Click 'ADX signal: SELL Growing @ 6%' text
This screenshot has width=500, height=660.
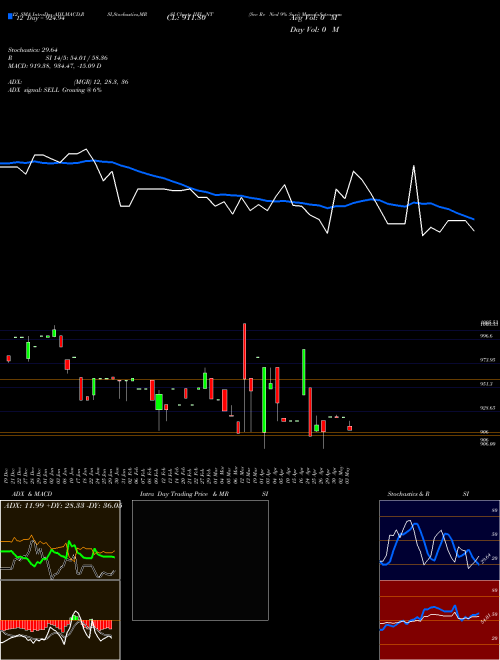click(x=55, y=90)
